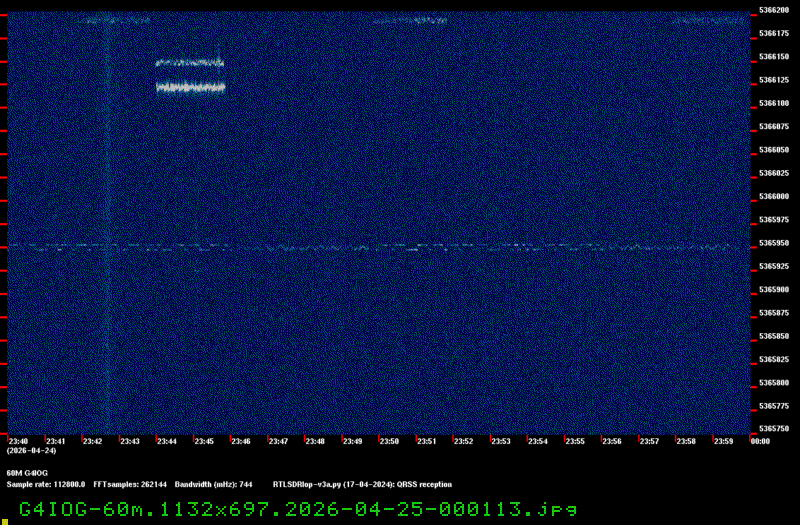Click the FFTsamples 262144 text

[132, 484]
